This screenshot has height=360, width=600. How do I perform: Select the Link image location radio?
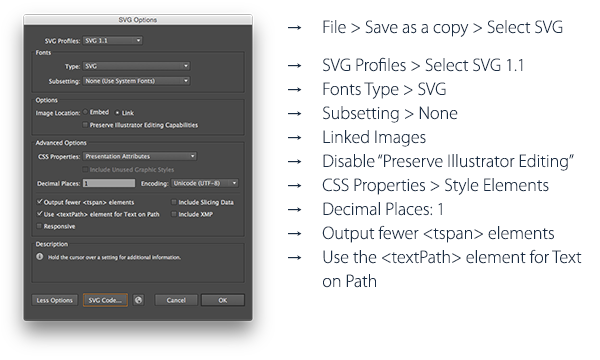coord(117,113)
